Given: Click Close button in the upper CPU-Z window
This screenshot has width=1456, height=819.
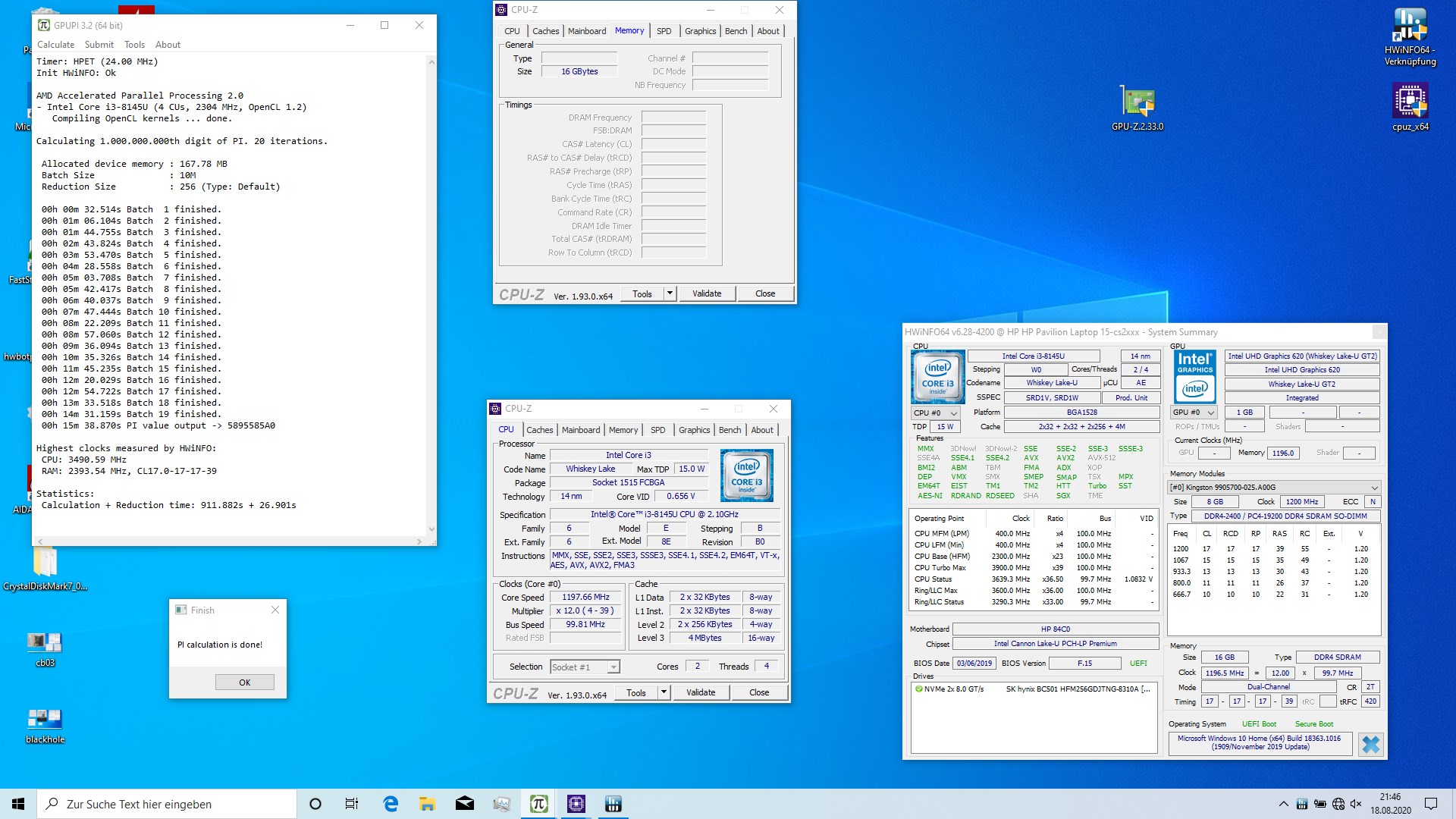Looking at the screenshot, I should [x=764, y=293].
